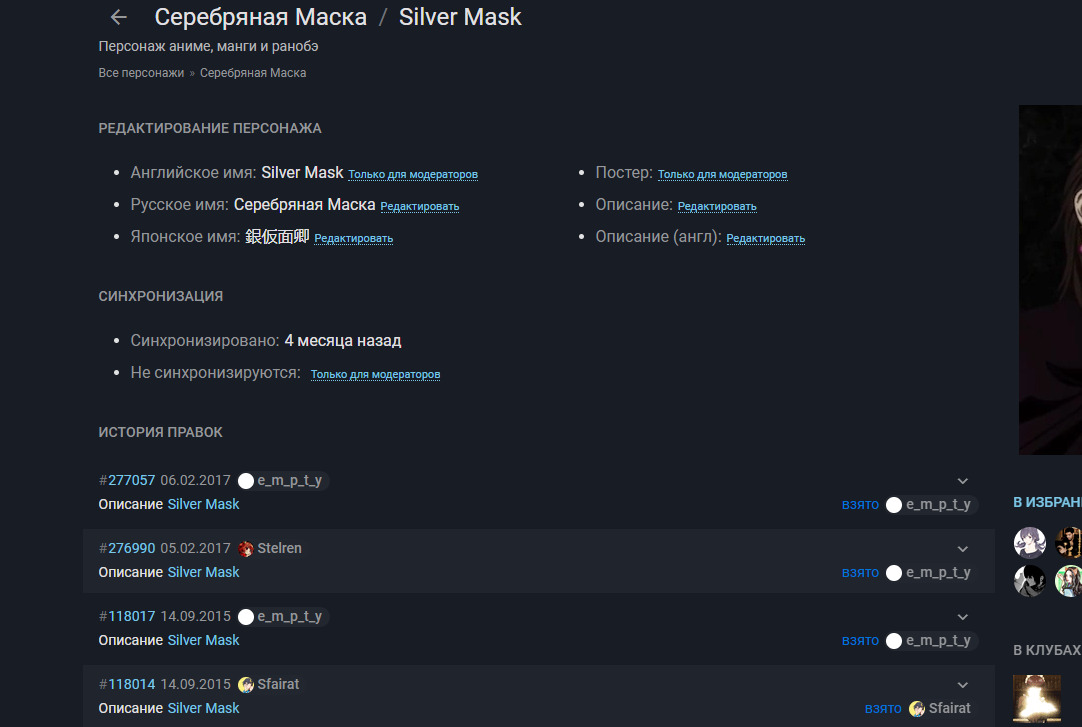The image size is (1082, 727).
Task: Click Sfairat's avatar in edit #118014
Action: coord(246,685)
